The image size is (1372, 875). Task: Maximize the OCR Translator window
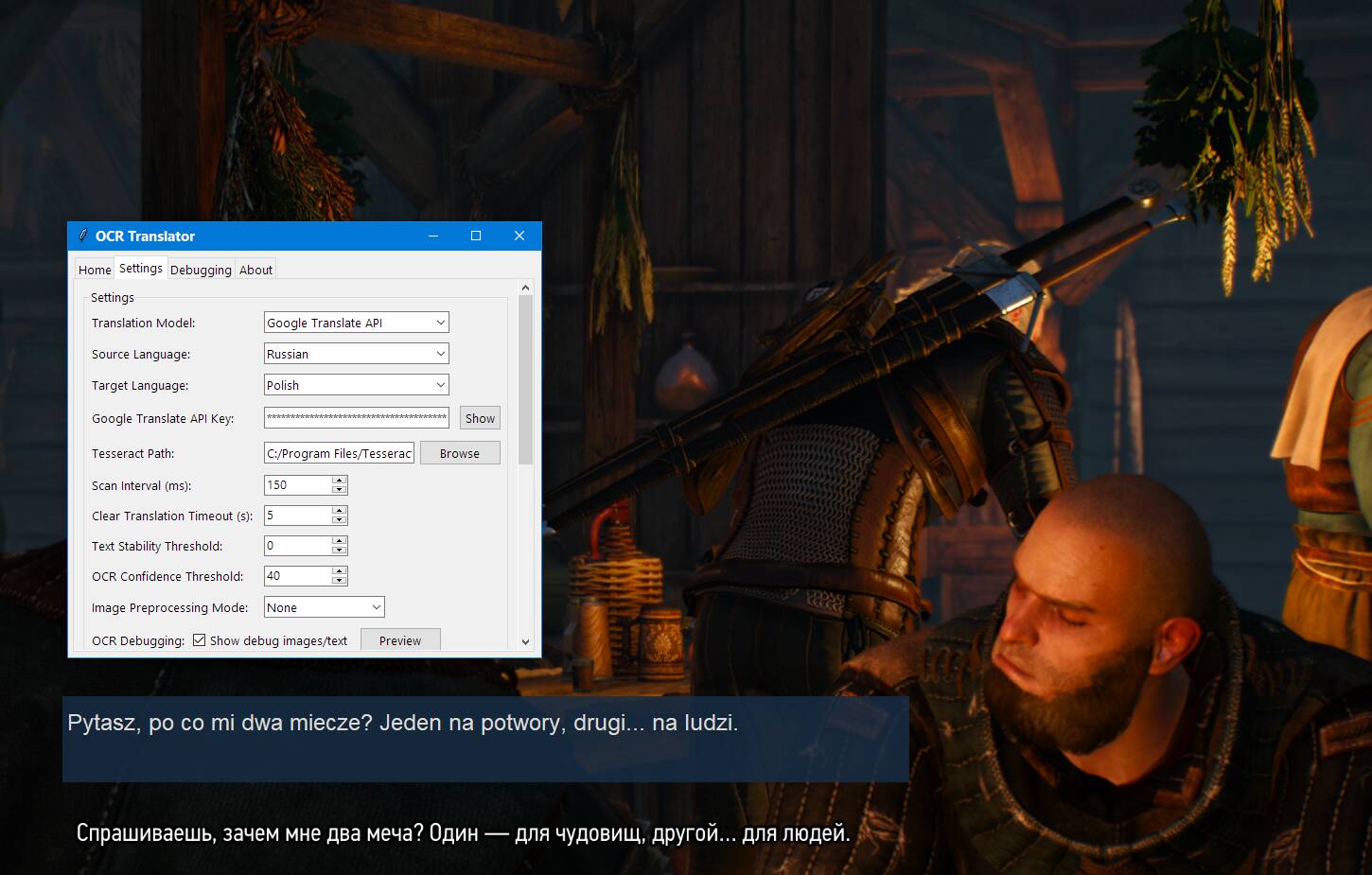click(476, 236)
